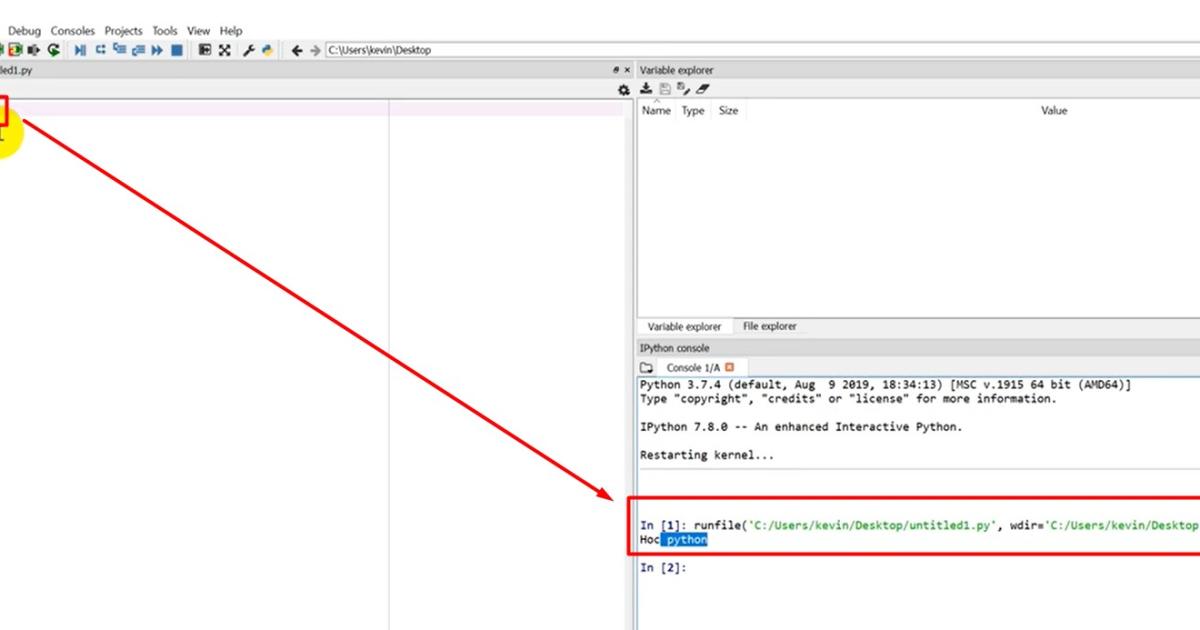Open the PYTHONPATH manager
Viewport: 1200px width, 630px height.
[267, 50]
